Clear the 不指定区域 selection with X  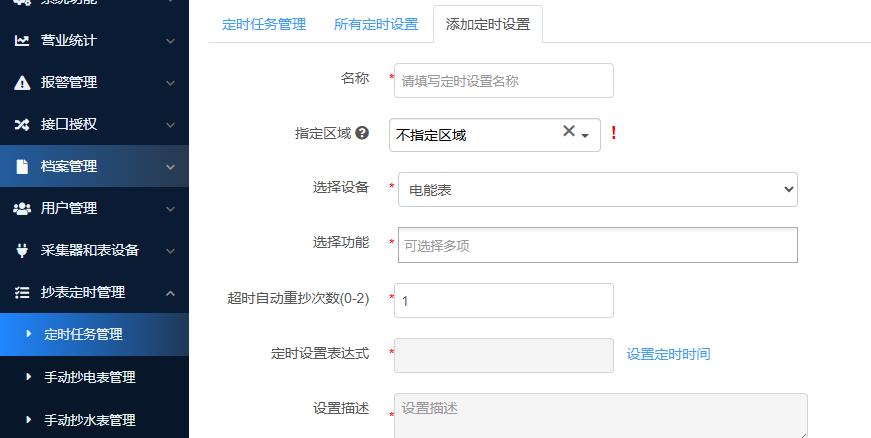pos(568,131)
